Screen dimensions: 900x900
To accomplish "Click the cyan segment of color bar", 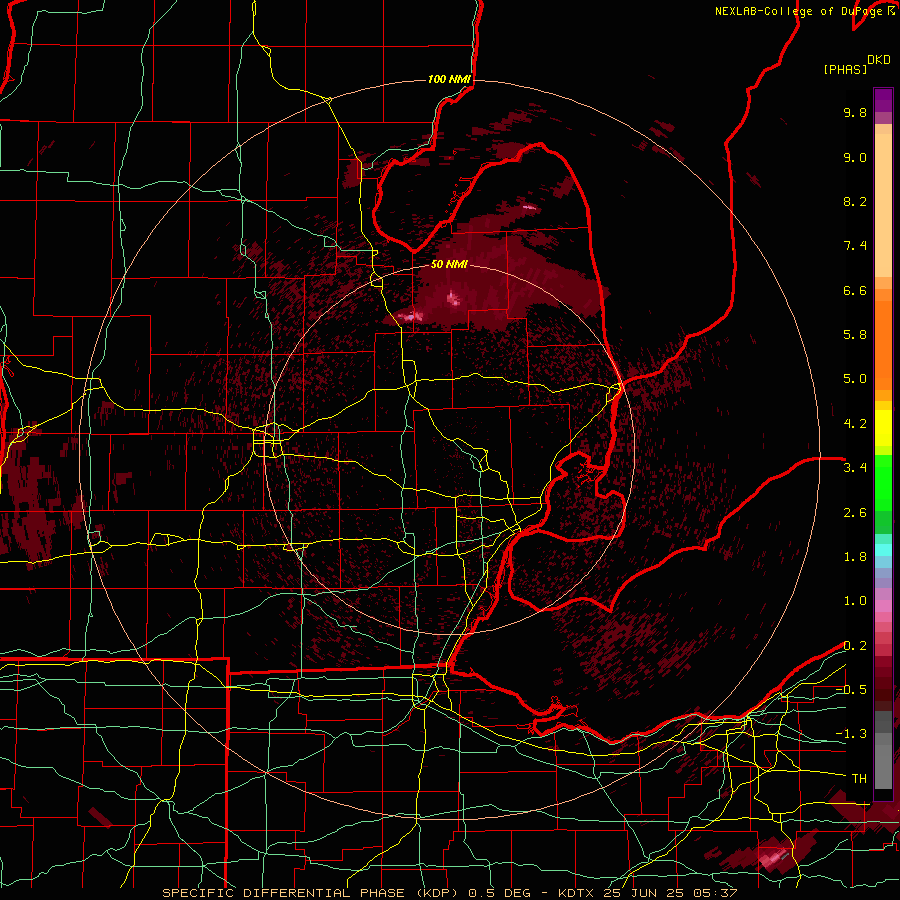I will (883, 550).
